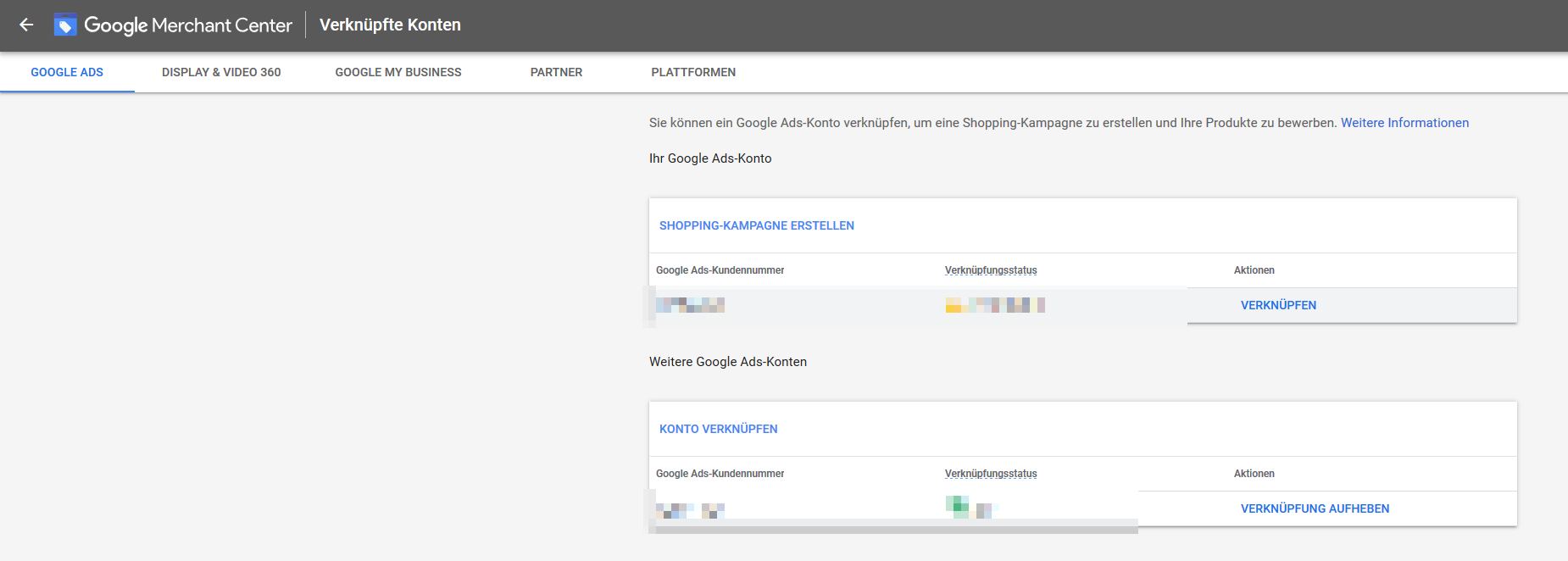
Task: Click Aktionen header in first table
Action: pos(1254,270)
